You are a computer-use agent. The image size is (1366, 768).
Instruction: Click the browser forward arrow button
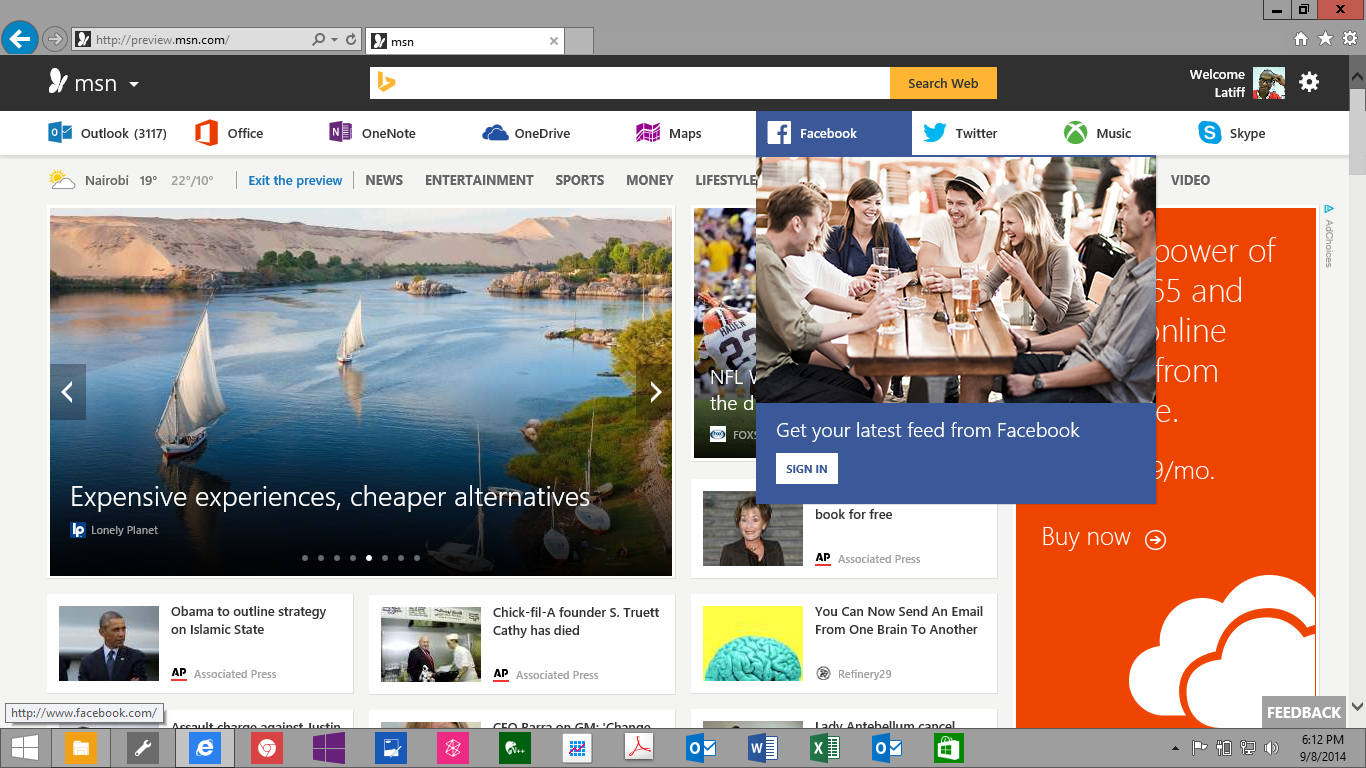[55, 40]
